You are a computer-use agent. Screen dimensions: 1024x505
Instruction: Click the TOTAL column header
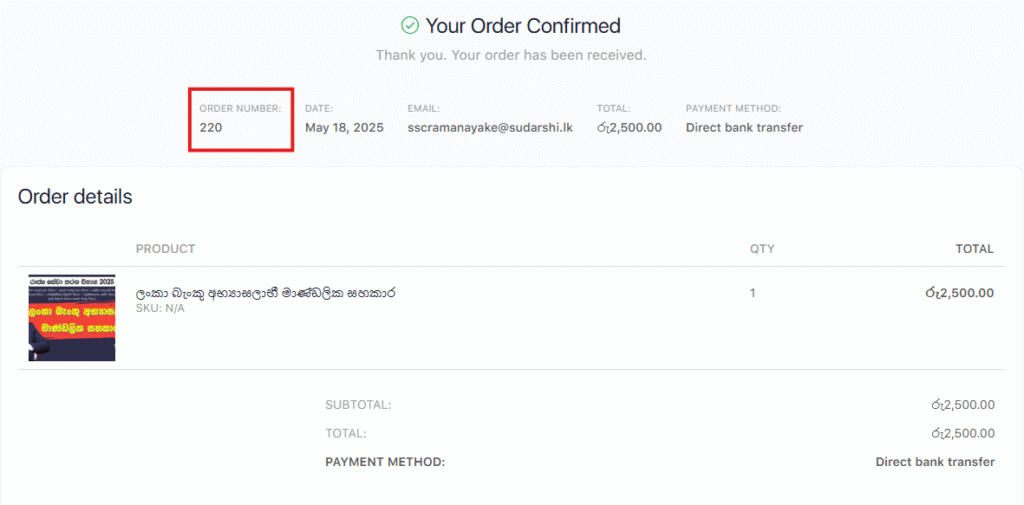974,249
